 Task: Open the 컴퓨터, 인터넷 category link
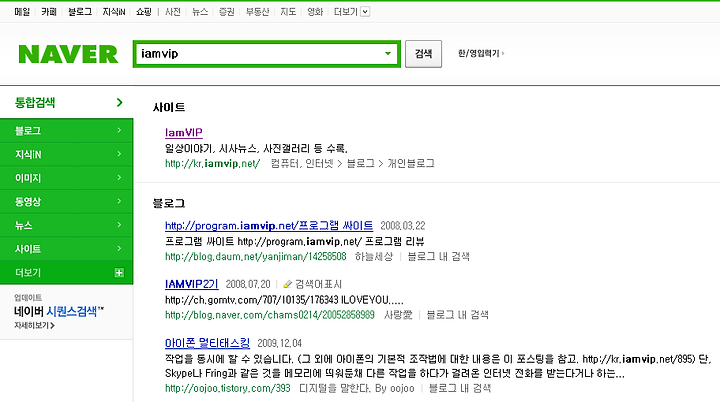(302, 164)
